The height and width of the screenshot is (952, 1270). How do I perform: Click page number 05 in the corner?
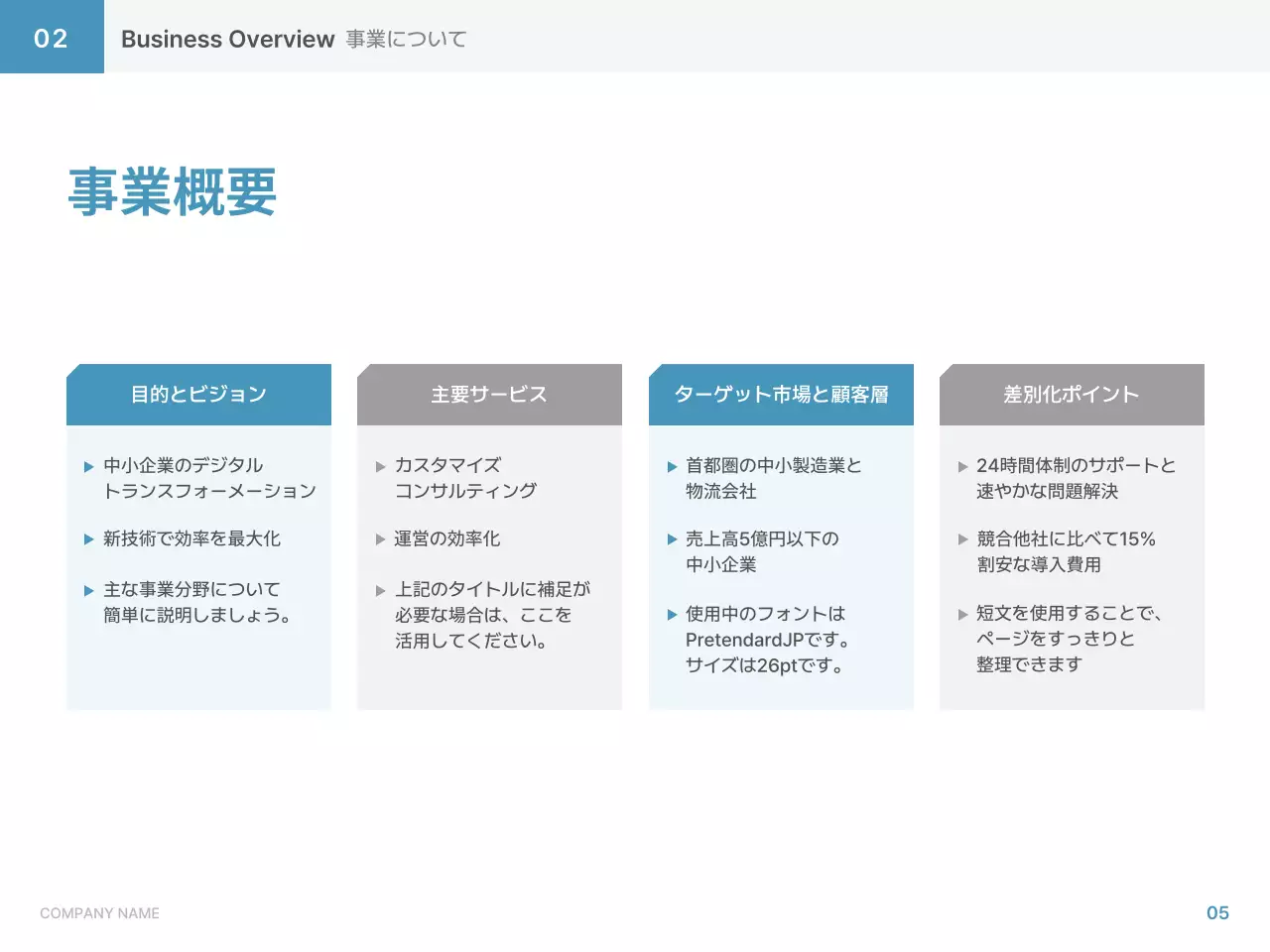pos(1218,913)
